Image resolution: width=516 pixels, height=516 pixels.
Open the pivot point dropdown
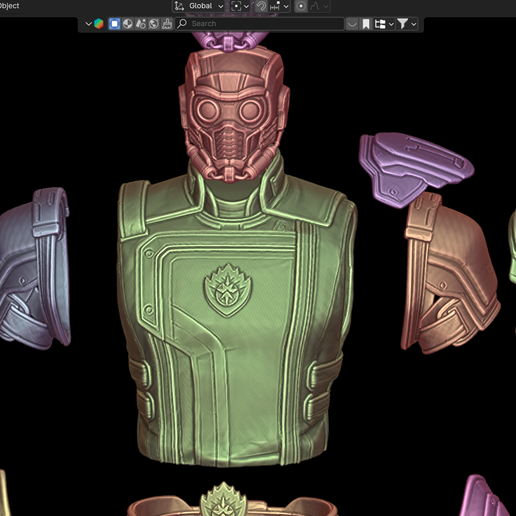[240, 6]
